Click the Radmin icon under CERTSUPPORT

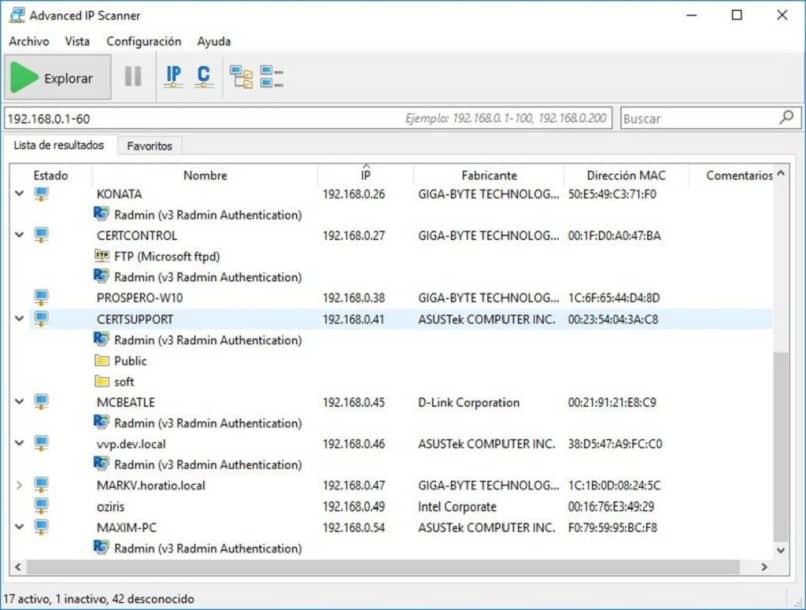pos(101,339)
